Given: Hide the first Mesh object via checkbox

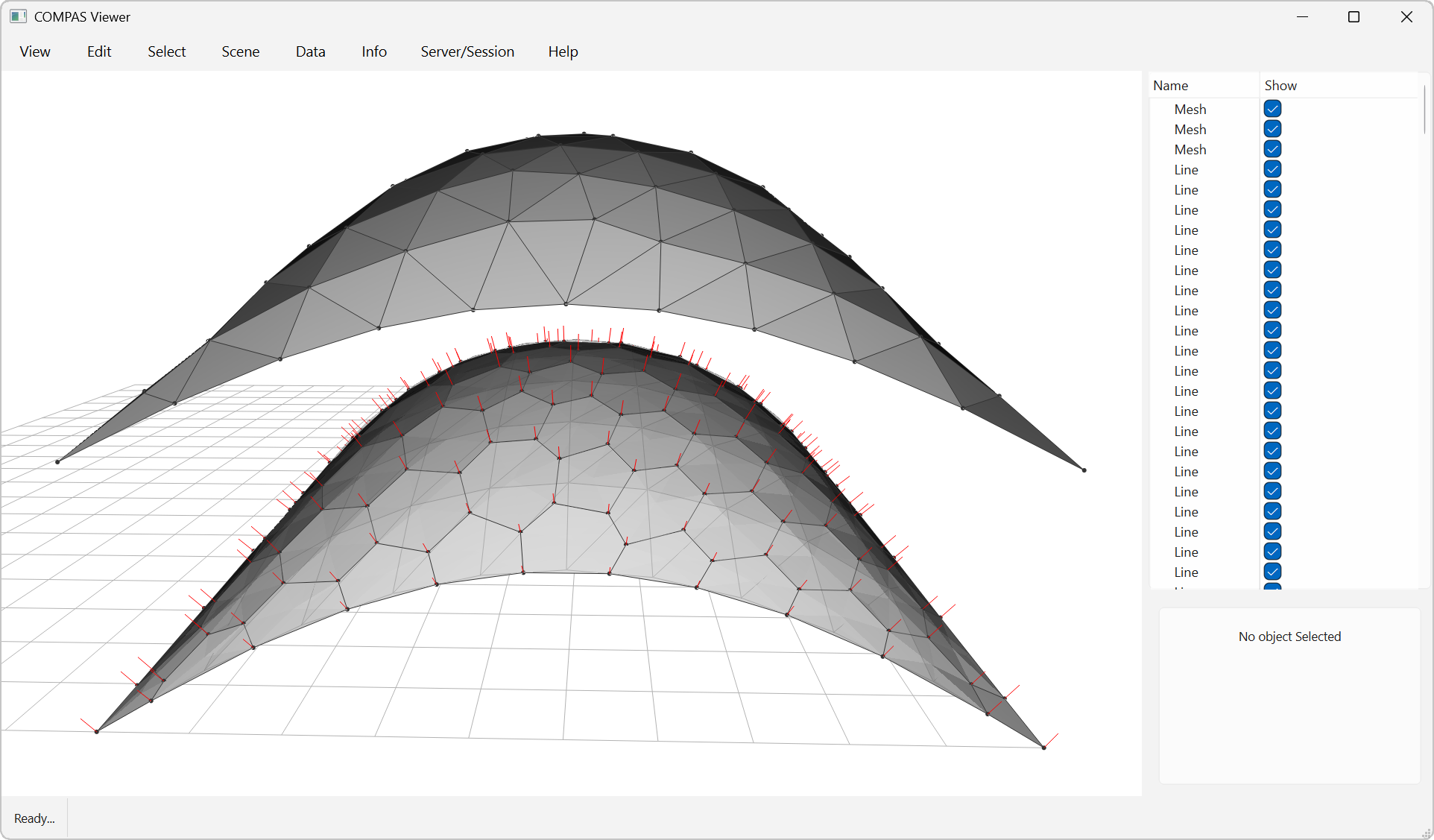Looking at the screenshot, I should click(1272, 109).
